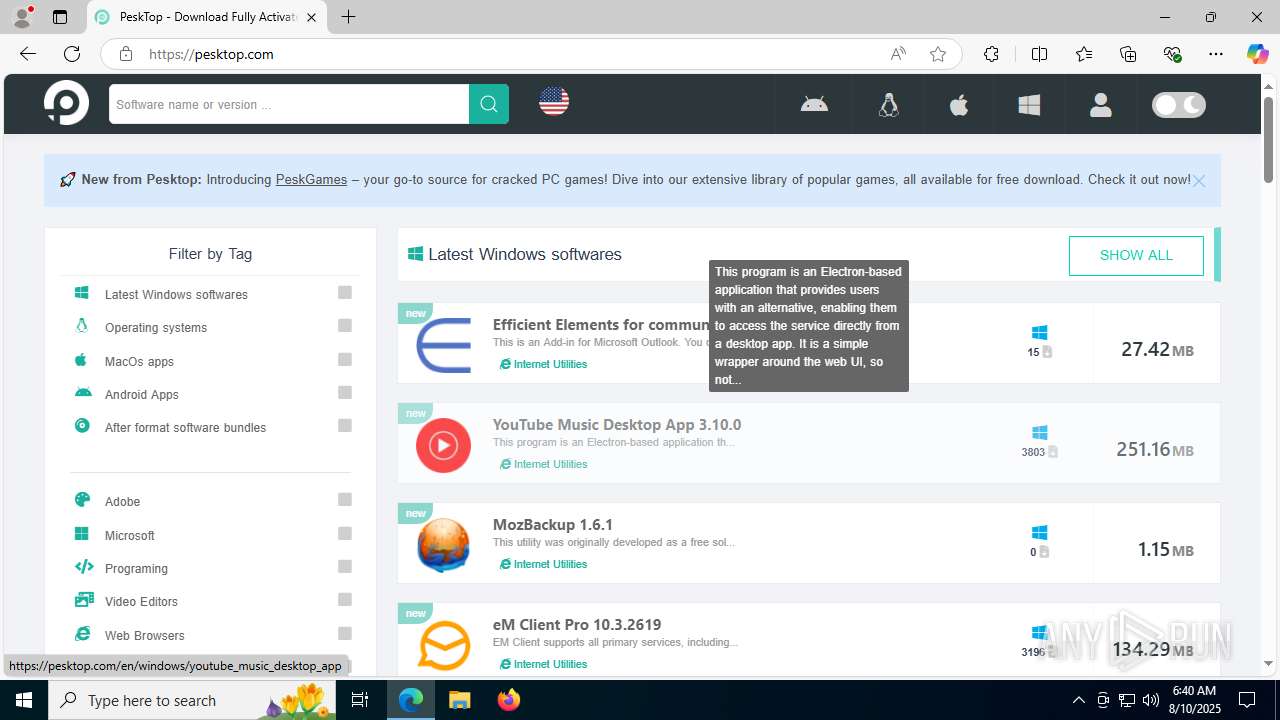Check the Android Apps filter box

coord(345,392)
